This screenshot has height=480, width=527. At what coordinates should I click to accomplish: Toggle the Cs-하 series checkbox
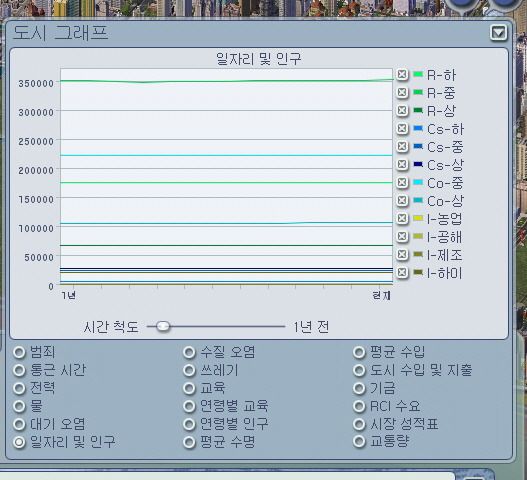click(402, 128)
